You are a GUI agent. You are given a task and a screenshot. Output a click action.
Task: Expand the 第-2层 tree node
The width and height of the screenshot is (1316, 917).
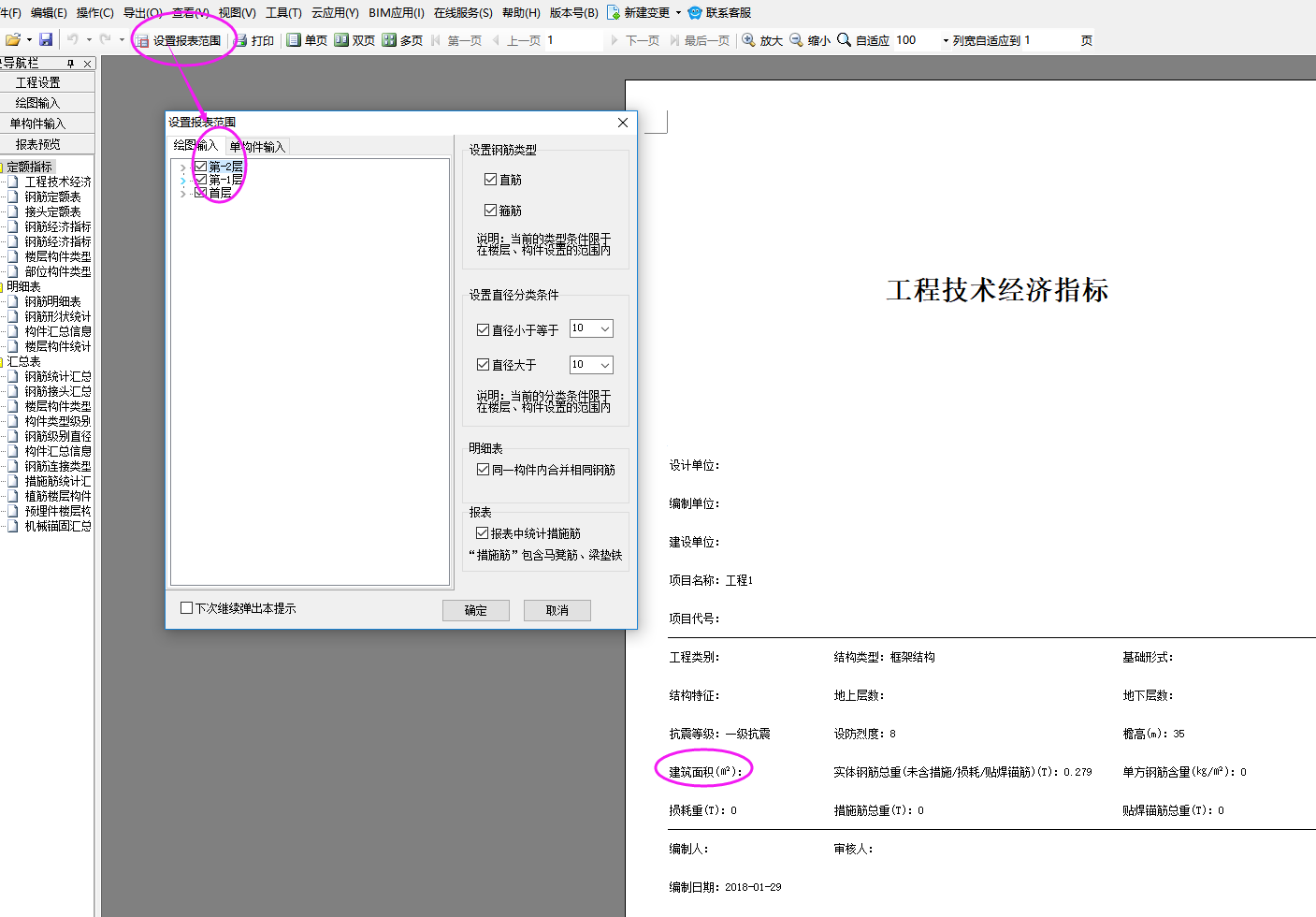point(182,167)
